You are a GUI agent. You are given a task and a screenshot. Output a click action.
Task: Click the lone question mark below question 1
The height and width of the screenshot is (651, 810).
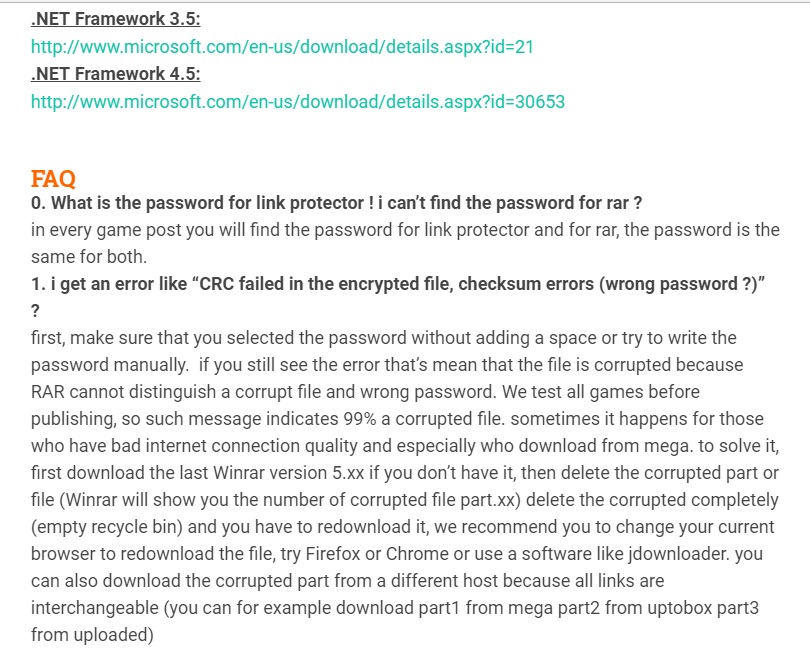35,311
